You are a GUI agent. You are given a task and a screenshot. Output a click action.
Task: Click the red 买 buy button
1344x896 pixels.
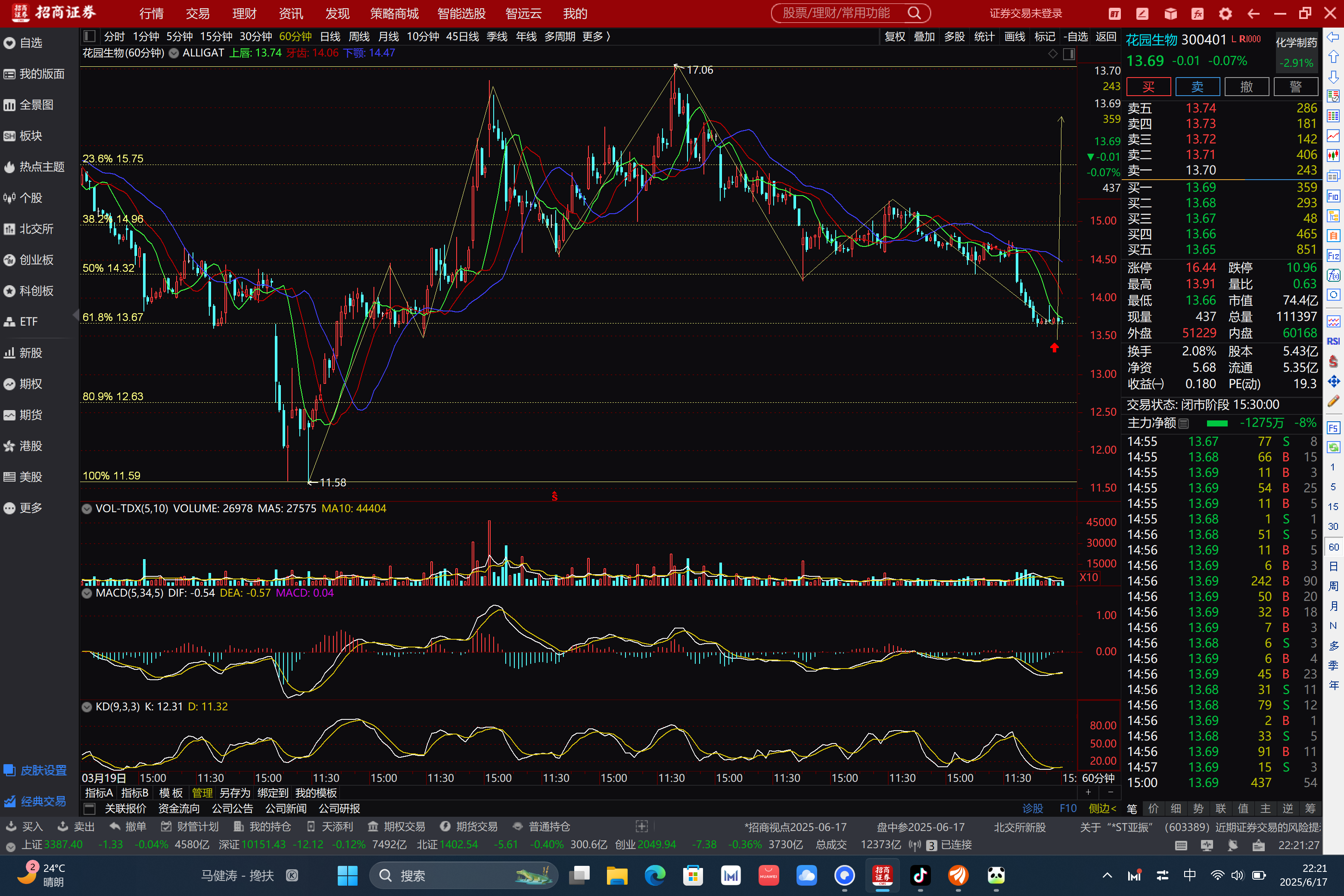coord(1148,87)
